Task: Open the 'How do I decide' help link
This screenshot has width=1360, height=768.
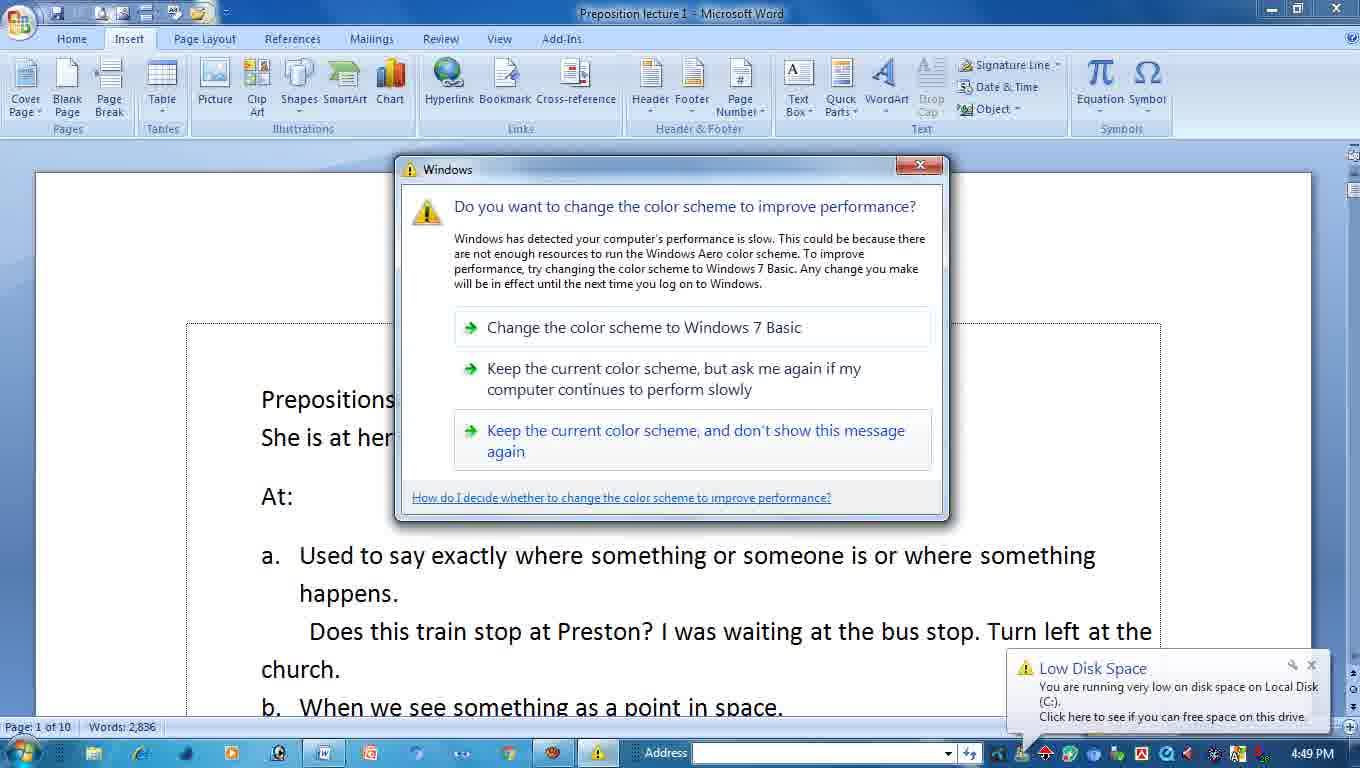Action: point(621,498)
